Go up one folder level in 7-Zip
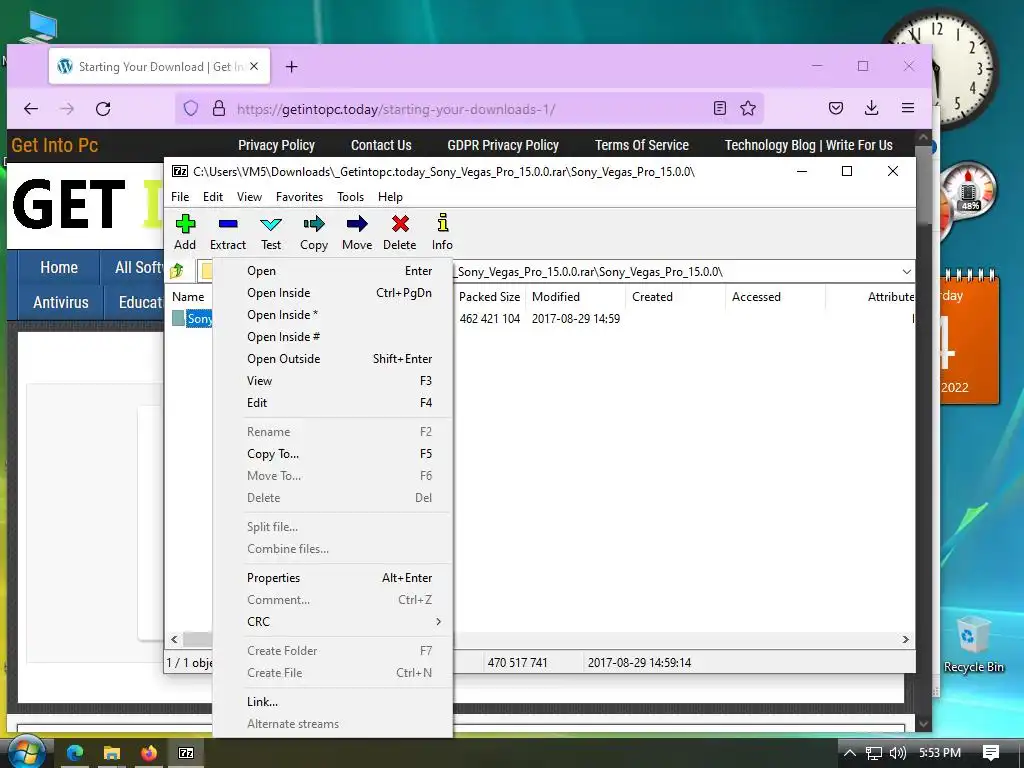Image resolution: width=1024 pixels, height=768 pixels. [x=177, y=271]
